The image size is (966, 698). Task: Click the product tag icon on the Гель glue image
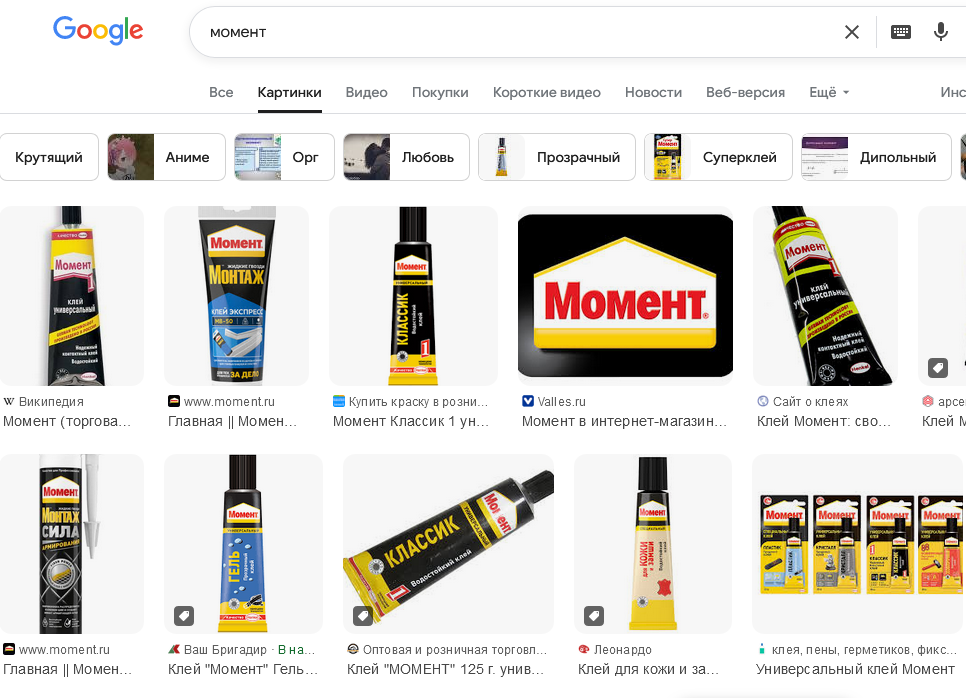coord(184,615)
